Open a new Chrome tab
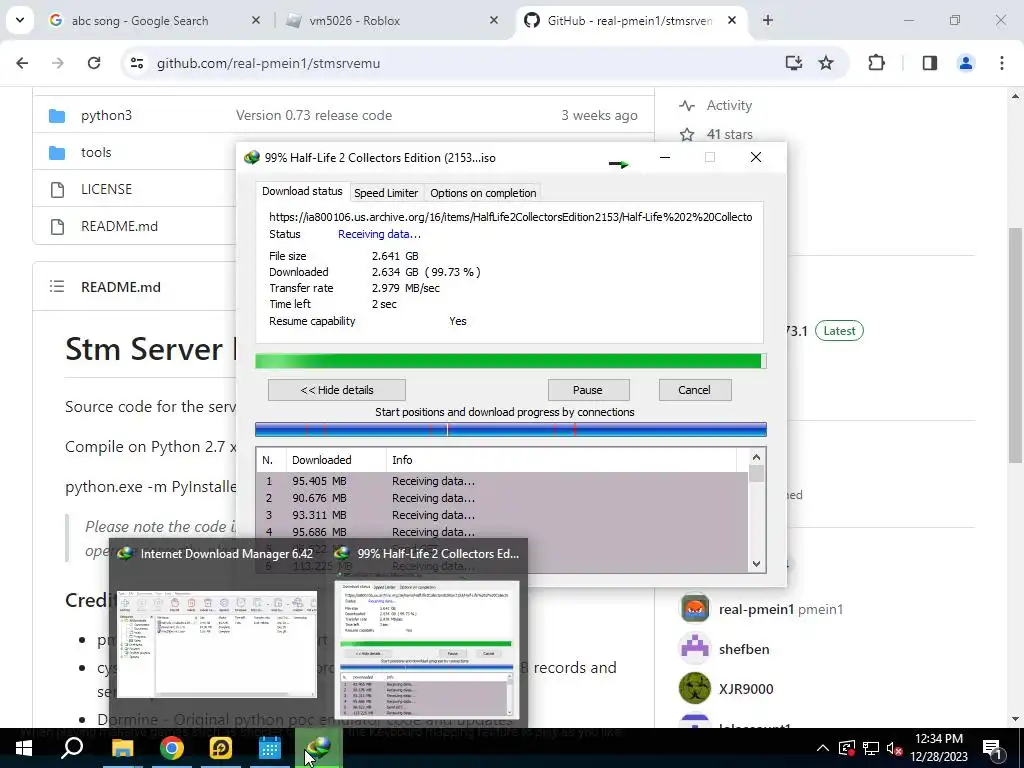 [768, 21]
